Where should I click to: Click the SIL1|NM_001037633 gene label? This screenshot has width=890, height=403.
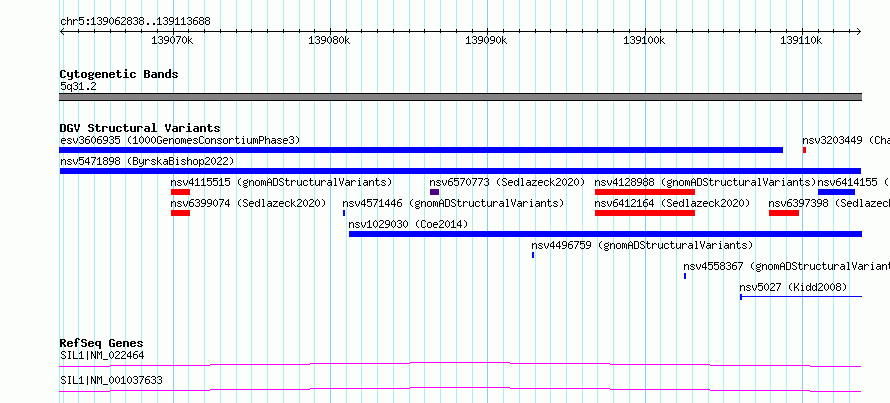pos(111,380)
